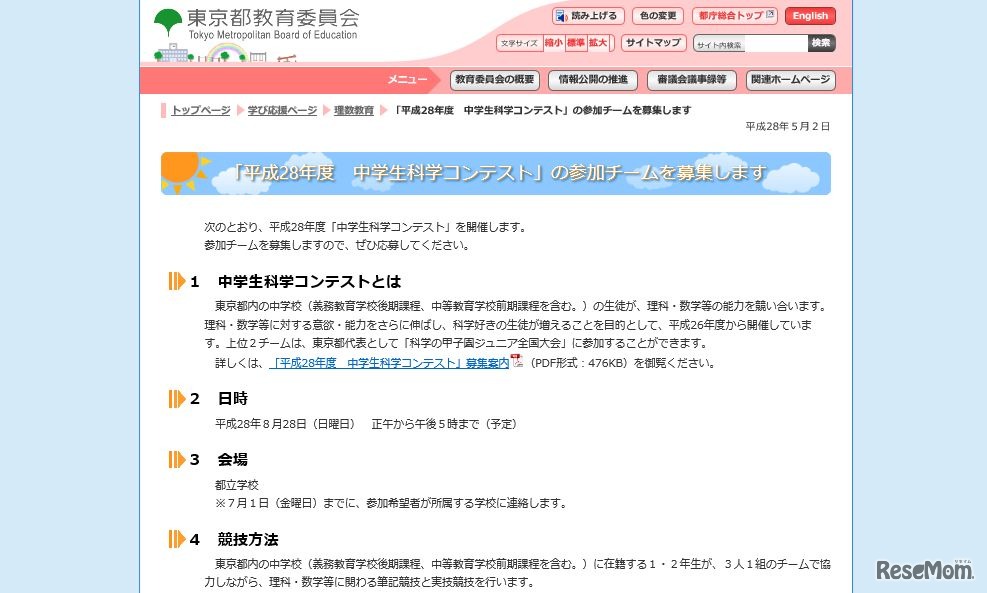The image size is (987, 593).
Task: Click the 東京都教育委員会 site title
Action: [273, 18]
